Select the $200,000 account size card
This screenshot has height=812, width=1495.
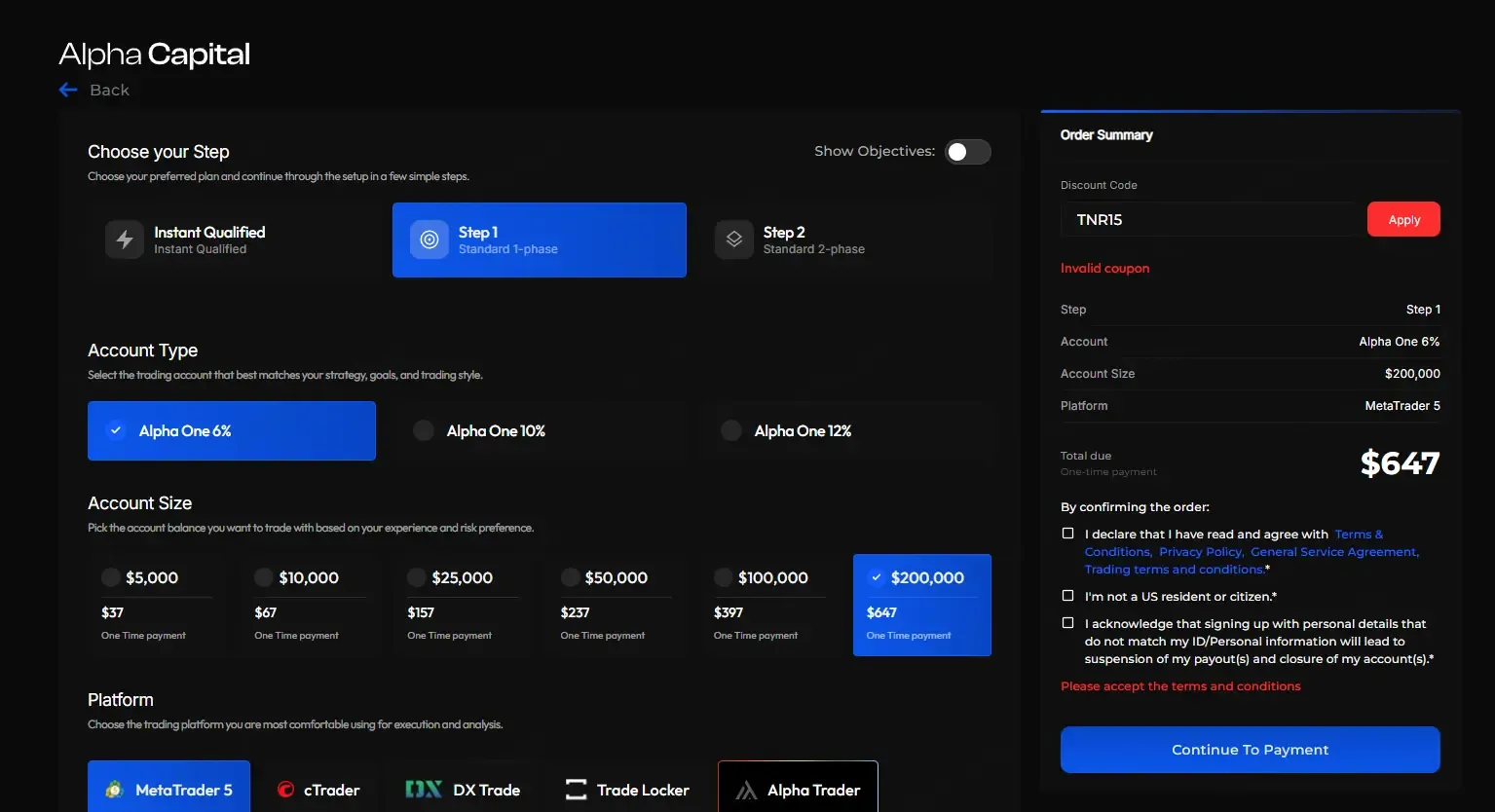tap(922, 605)
